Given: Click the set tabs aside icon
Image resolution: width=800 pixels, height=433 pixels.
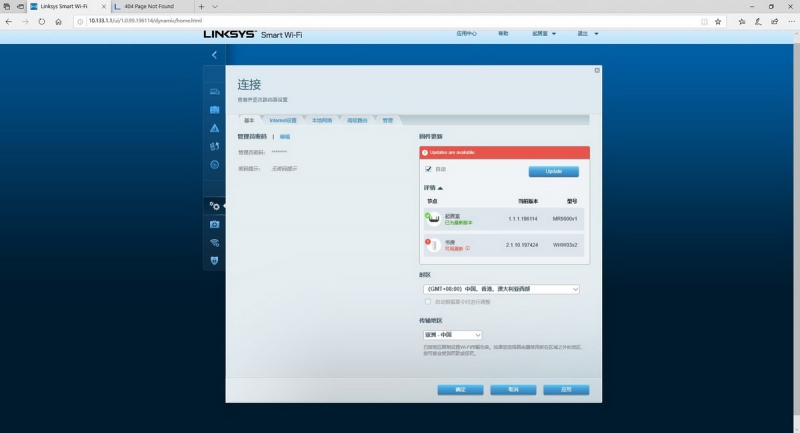Looking at the screenshot, I should click(x=20, y=7).
